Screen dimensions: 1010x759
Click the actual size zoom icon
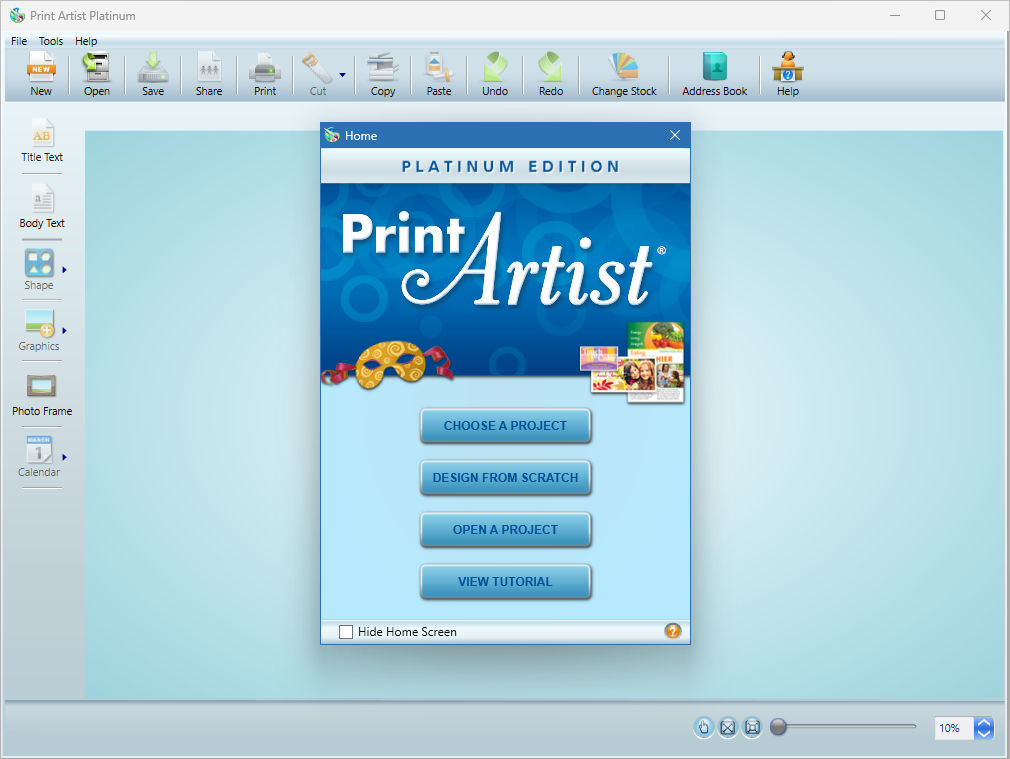[x=752, y=727]
